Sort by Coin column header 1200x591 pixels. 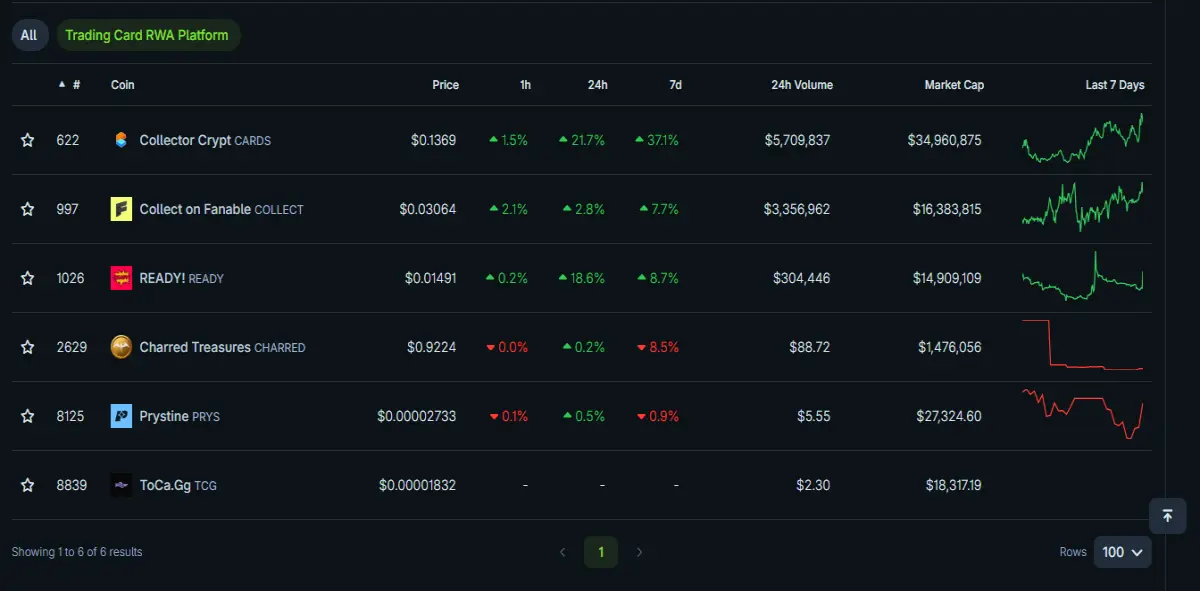(123, 85)
